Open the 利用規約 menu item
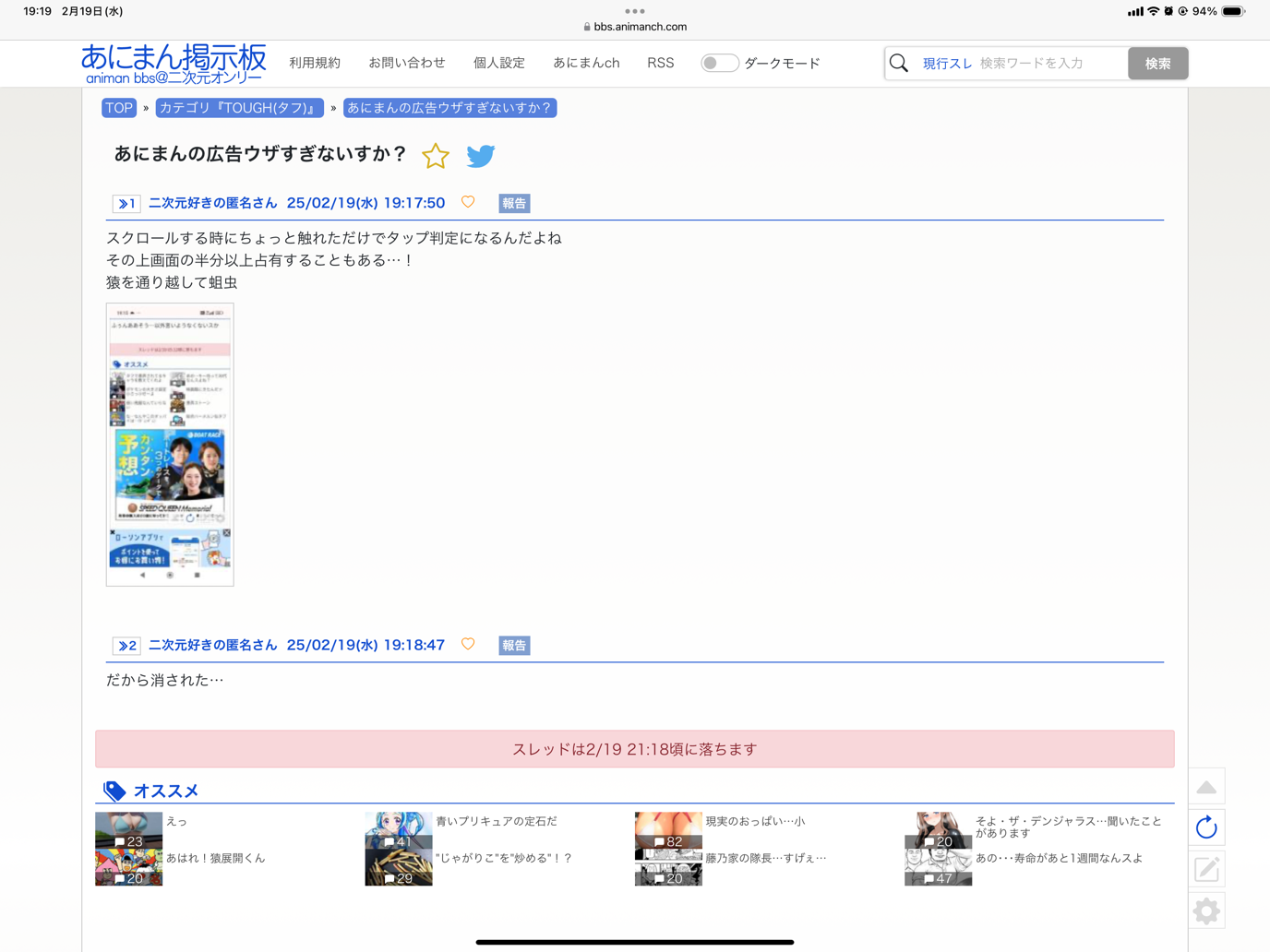 point(315,64)
